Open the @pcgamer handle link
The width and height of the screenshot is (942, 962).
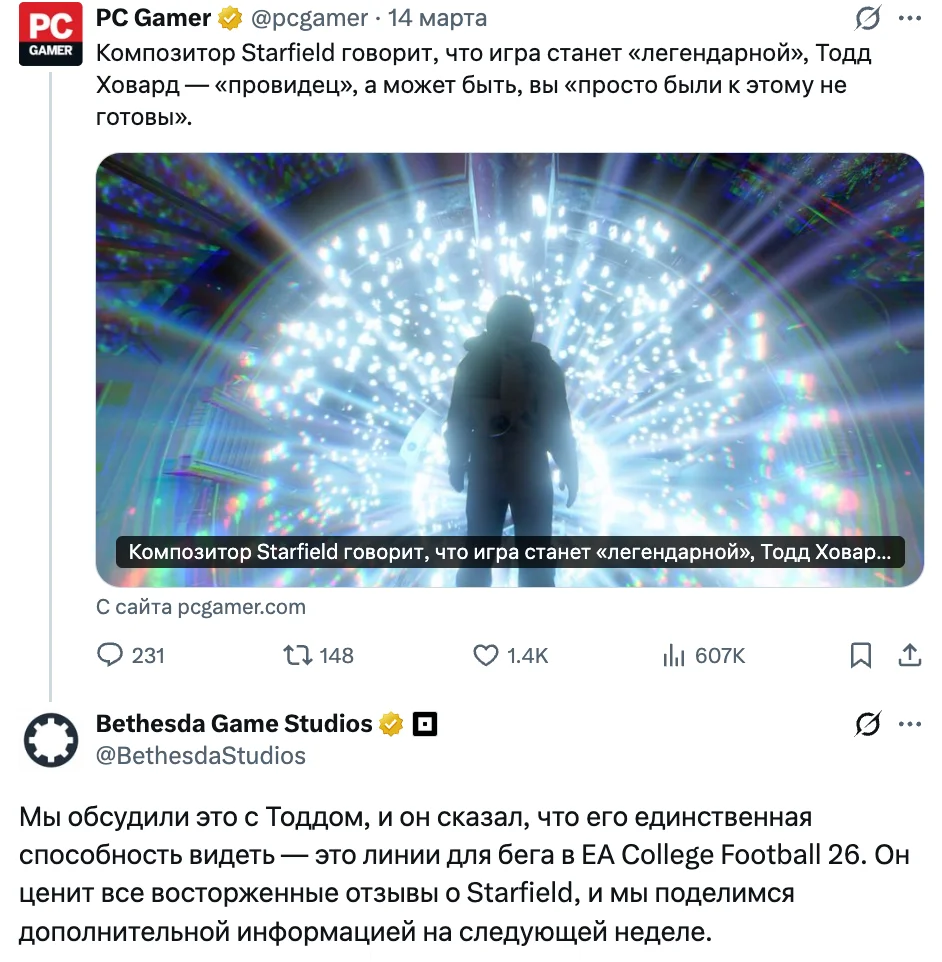coord(311,18)
